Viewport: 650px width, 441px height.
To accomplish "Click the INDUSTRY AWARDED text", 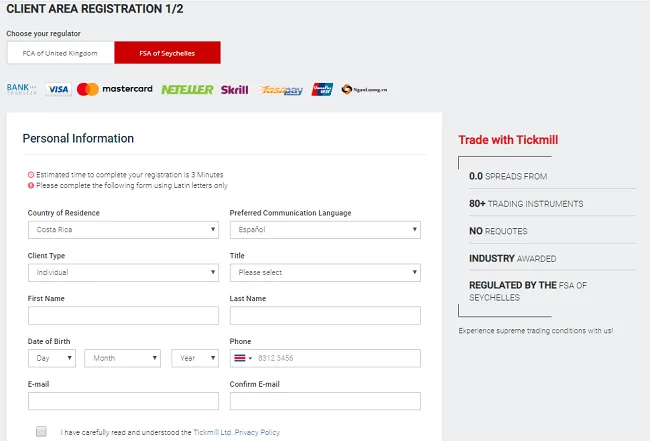I will (x=512, y=258).
